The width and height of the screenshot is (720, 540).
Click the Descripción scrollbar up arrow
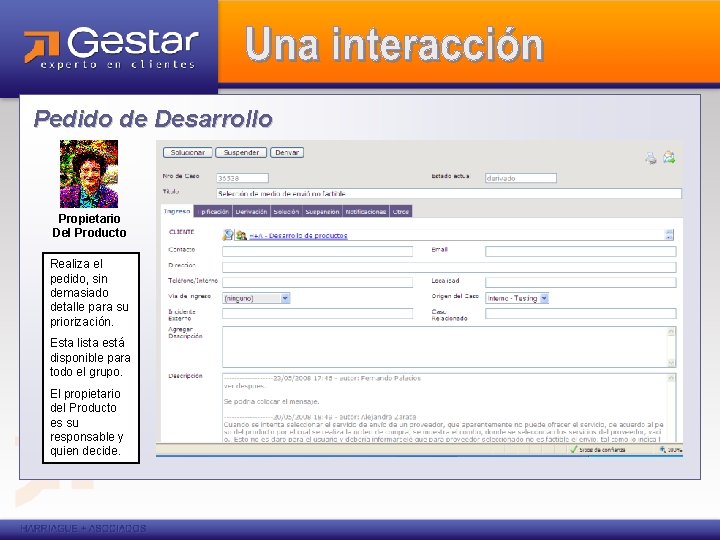click(671, 378)
